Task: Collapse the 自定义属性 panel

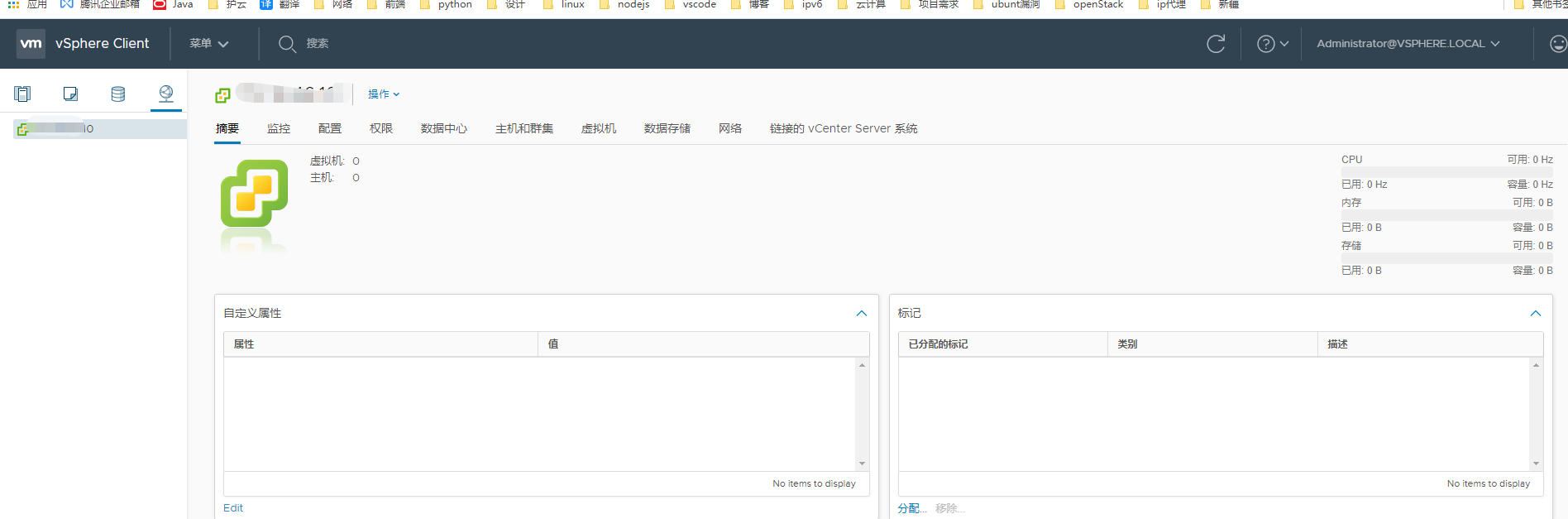Action: tap(862, 314)
